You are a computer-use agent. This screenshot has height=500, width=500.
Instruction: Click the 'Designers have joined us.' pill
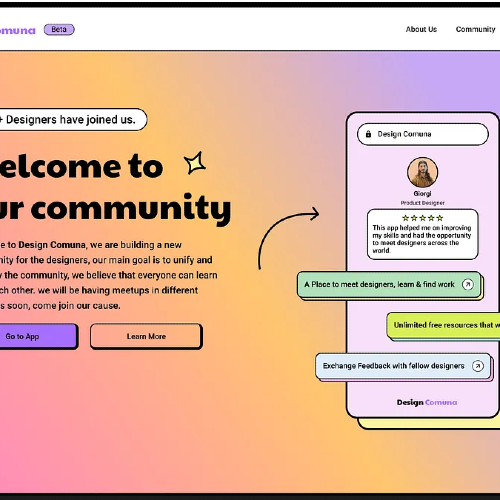click(73, 119)
